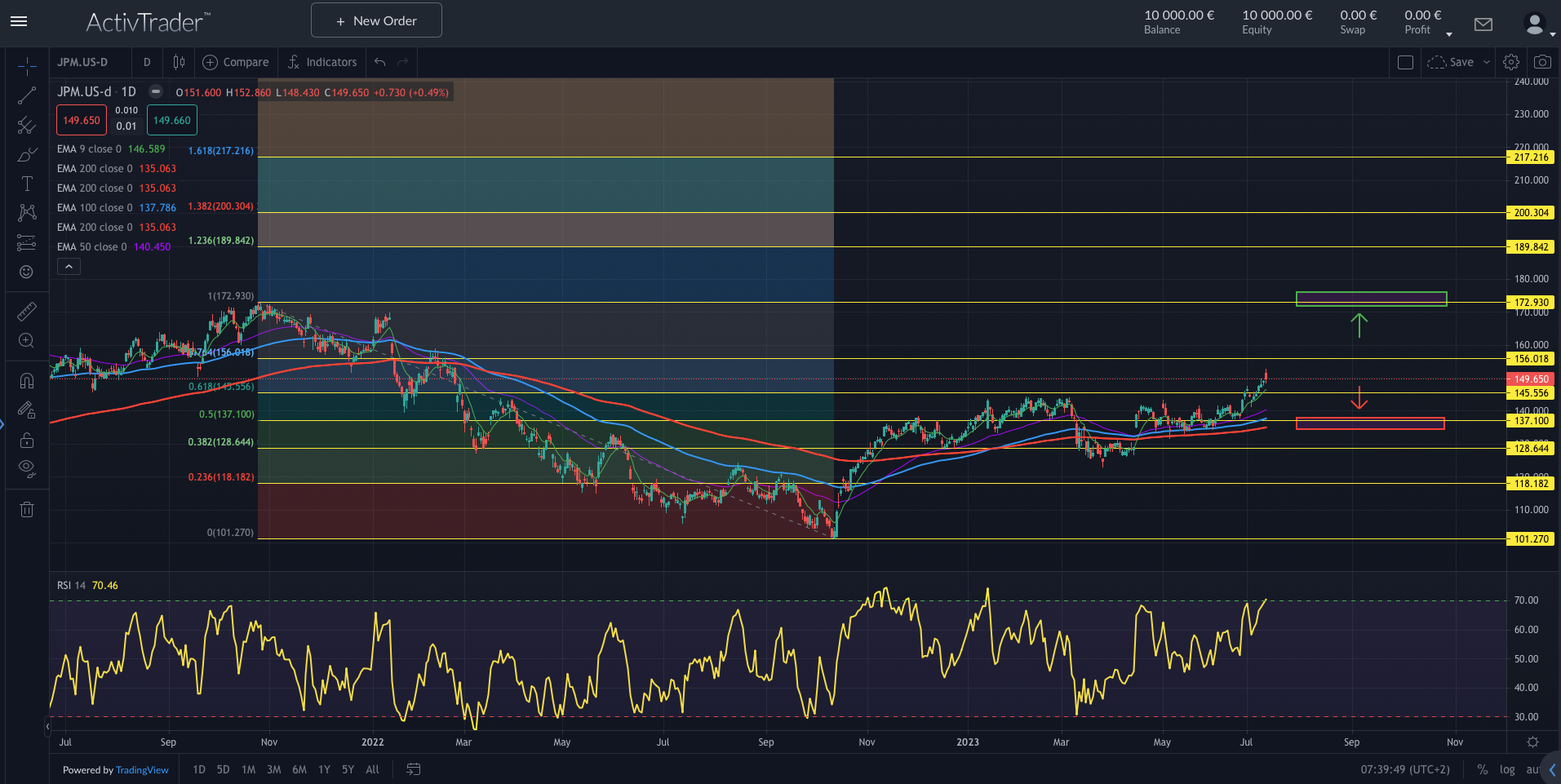Click the JPM.US-D symbol search field

click(x=82, y=62)
